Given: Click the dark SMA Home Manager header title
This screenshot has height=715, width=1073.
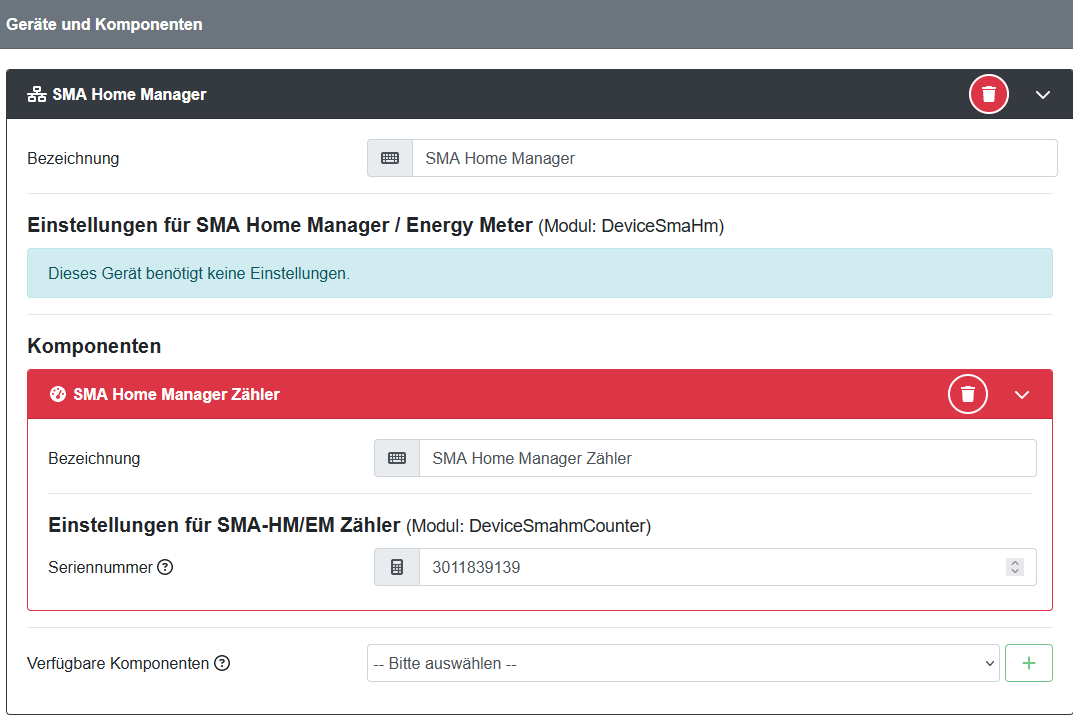Looking at the screenshot, I should [x=129, y=94].
